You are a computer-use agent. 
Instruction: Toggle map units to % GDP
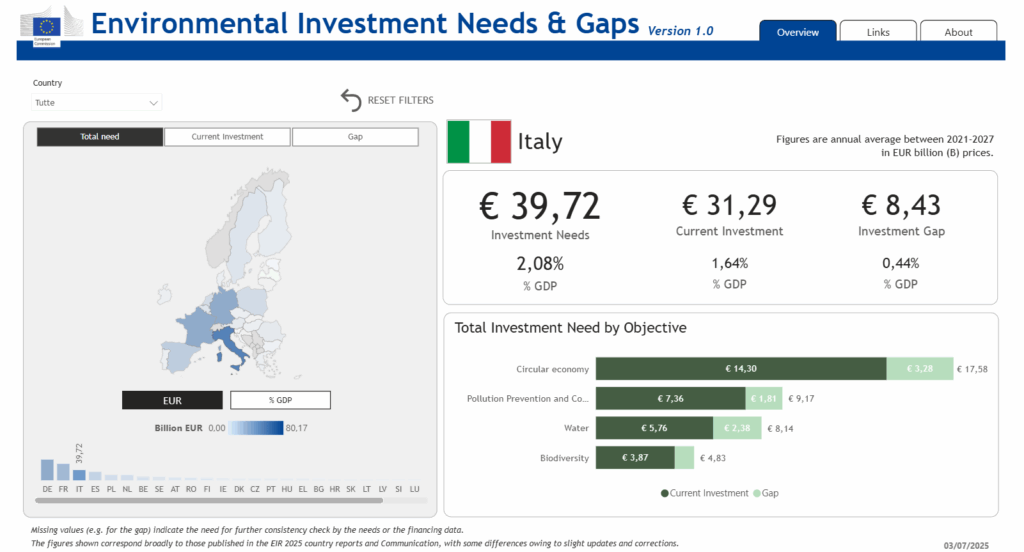(280, 400)
